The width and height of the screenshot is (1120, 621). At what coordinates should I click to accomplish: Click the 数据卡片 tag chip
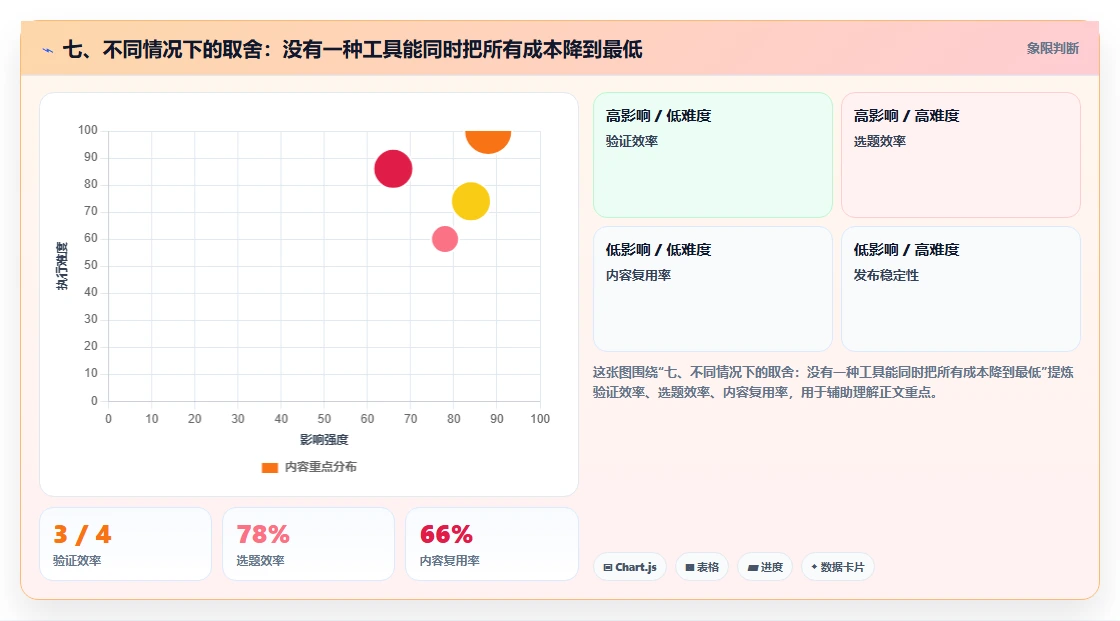click(x=838, y=567)
